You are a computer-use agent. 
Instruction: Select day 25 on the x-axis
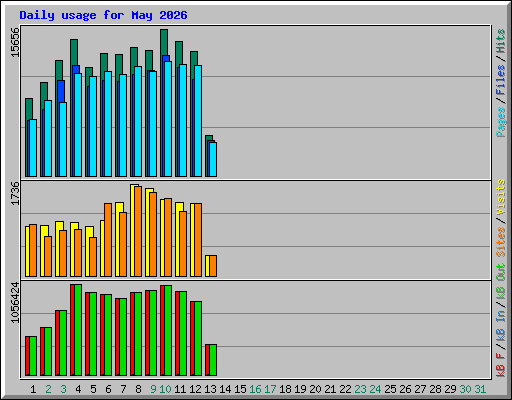(390, 389)
